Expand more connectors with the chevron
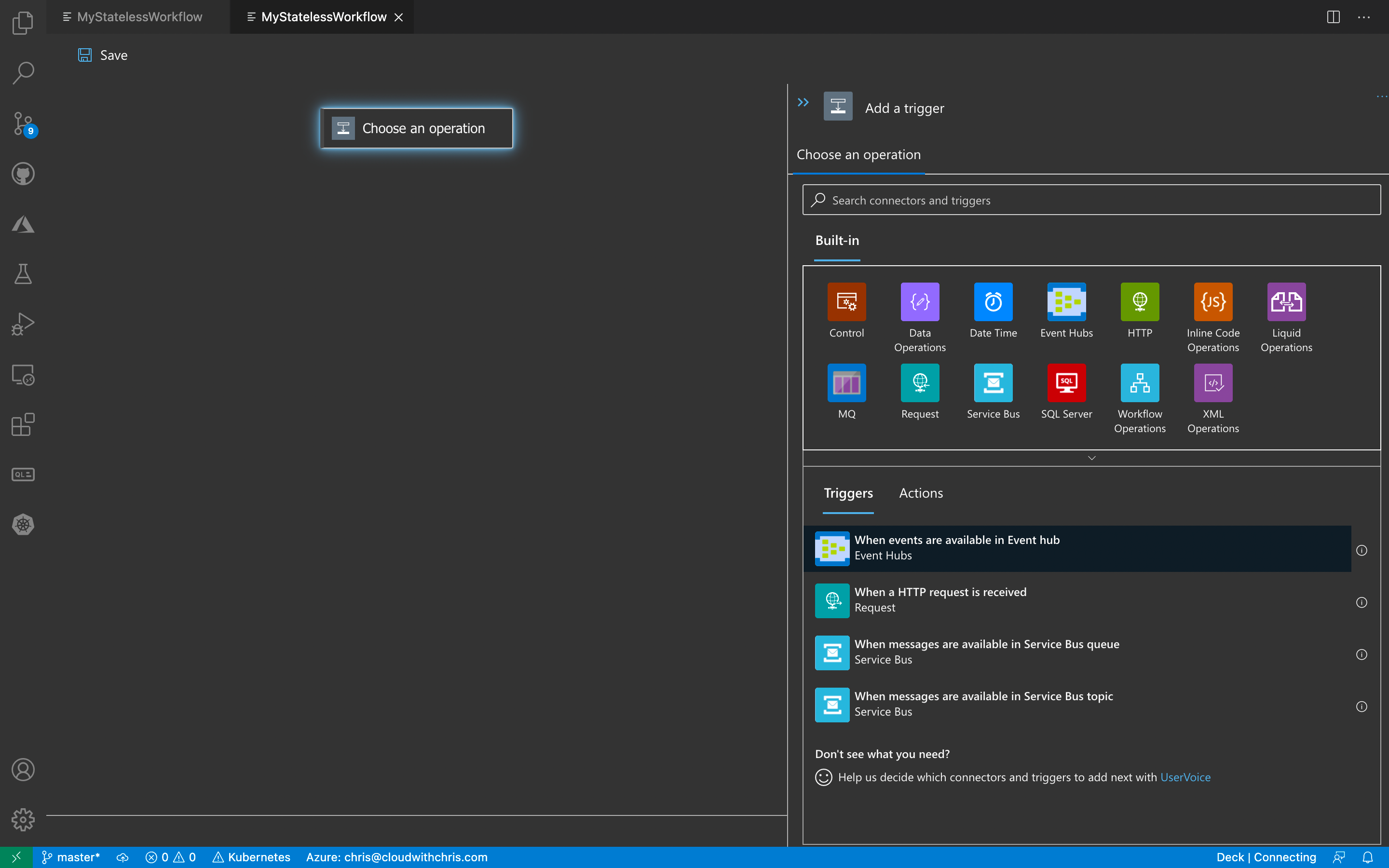This screenshot has height=868, width=1389. (x=1091, y=458)
